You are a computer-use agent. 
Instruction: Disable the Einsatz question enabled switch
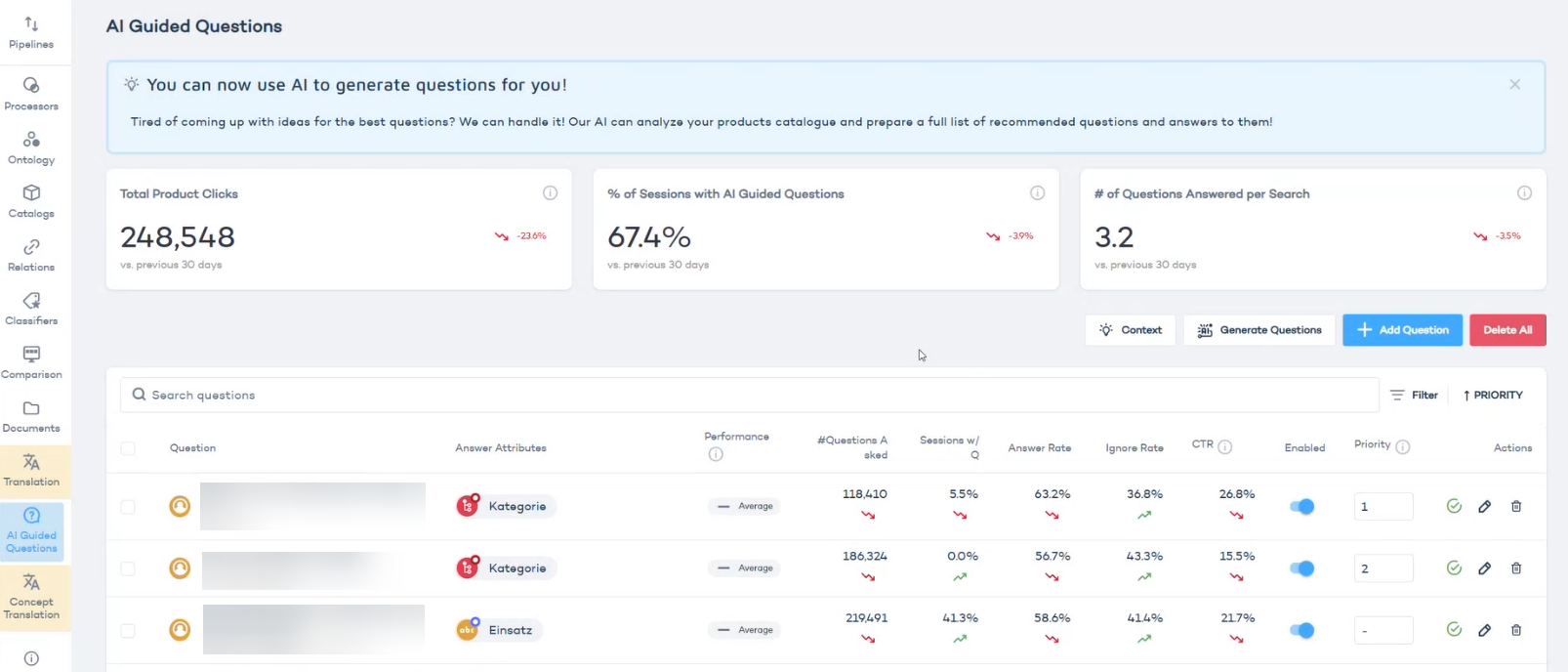tap(1302, 630)
